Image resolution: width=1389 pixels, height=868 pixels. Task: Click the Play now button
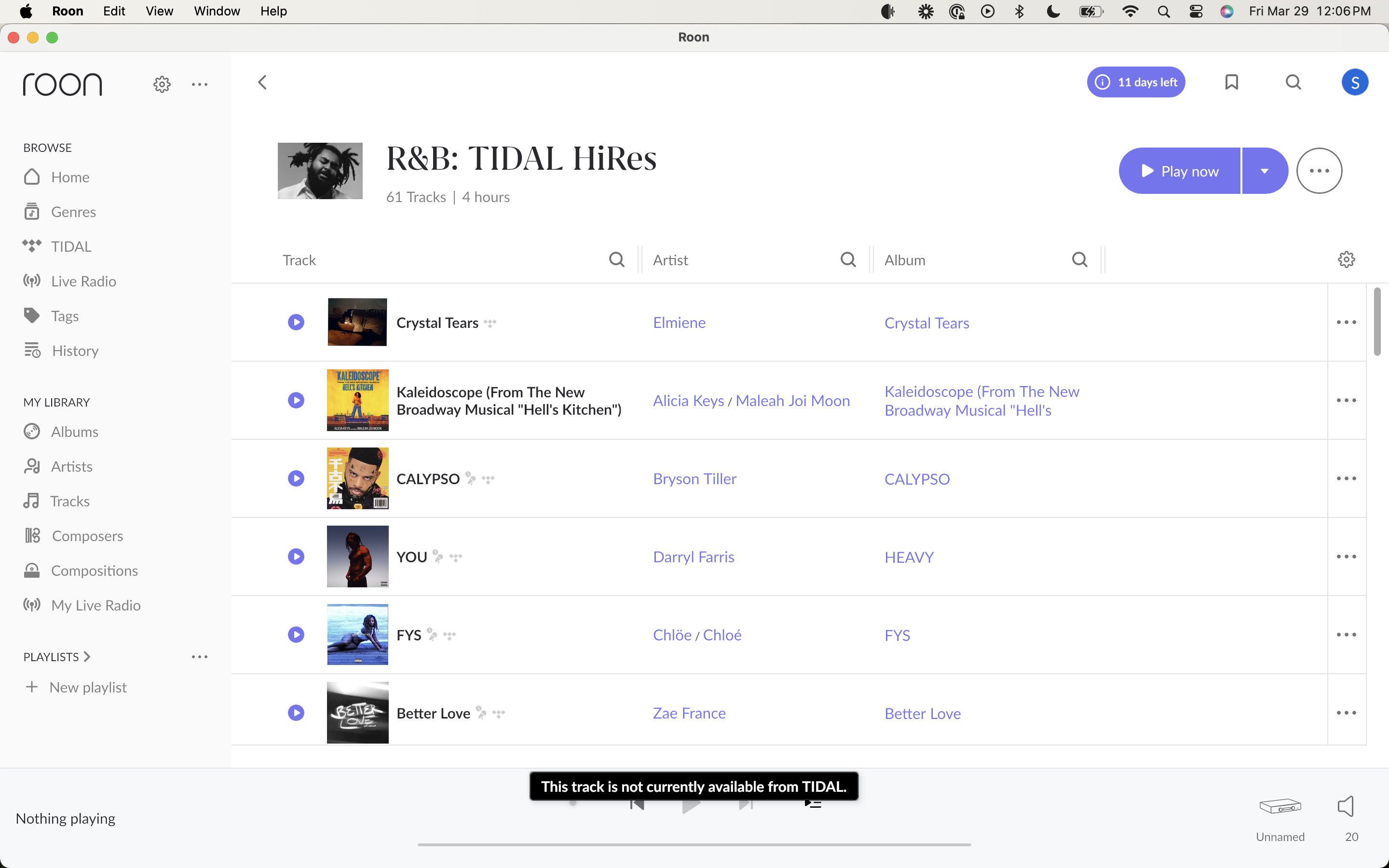pyautogui.click(x=1180, y=171)
